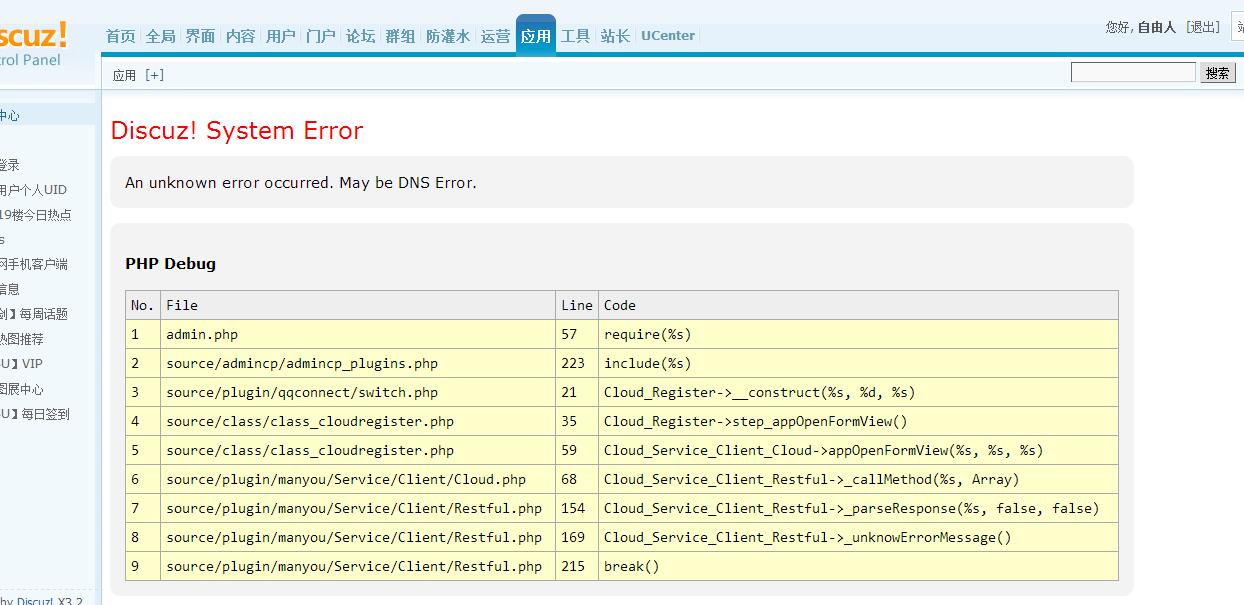Click the line number 215 cell
Screen dimensions: 1244x605
point(577,566)
